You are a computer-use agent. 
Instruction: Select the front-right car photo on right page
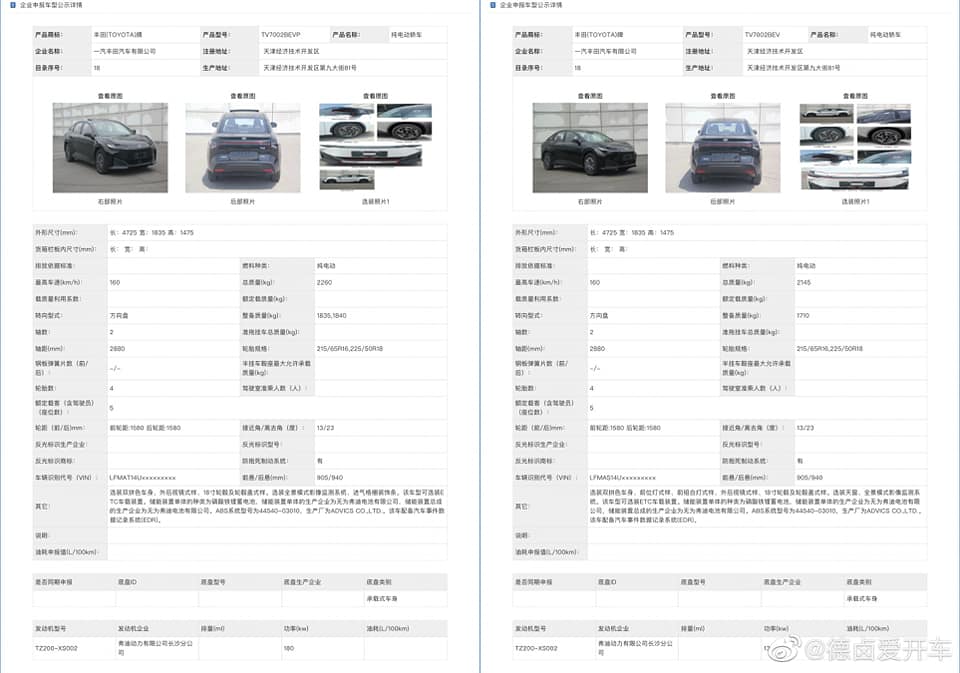[x=590, y=148]
